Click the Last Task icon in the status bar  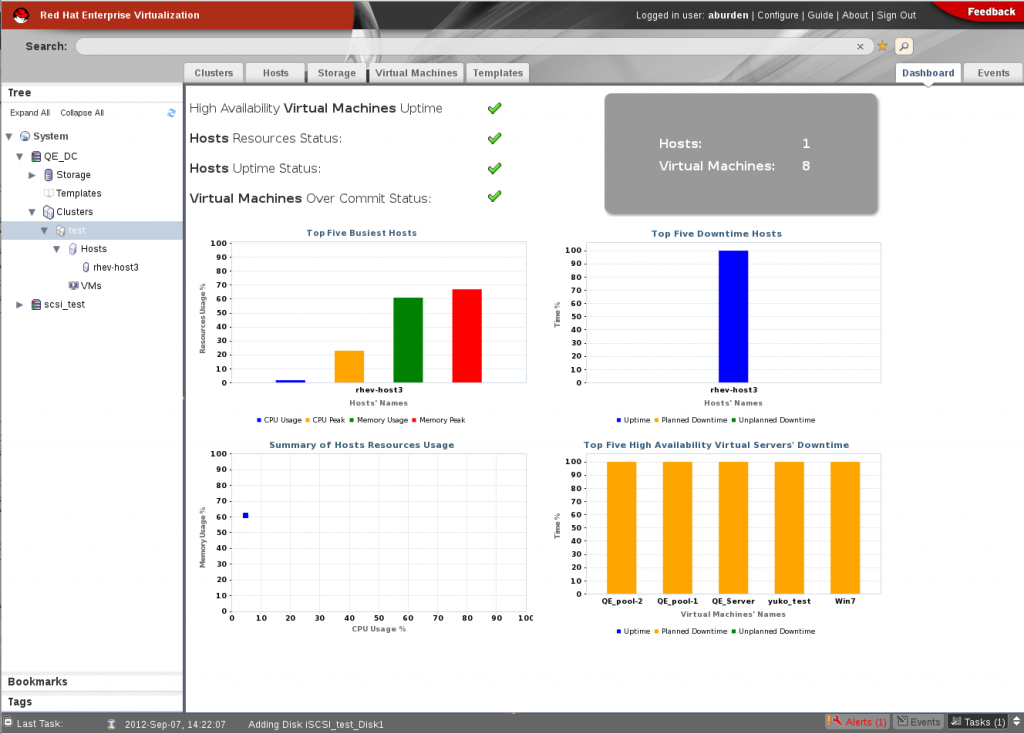coord(8,722)
